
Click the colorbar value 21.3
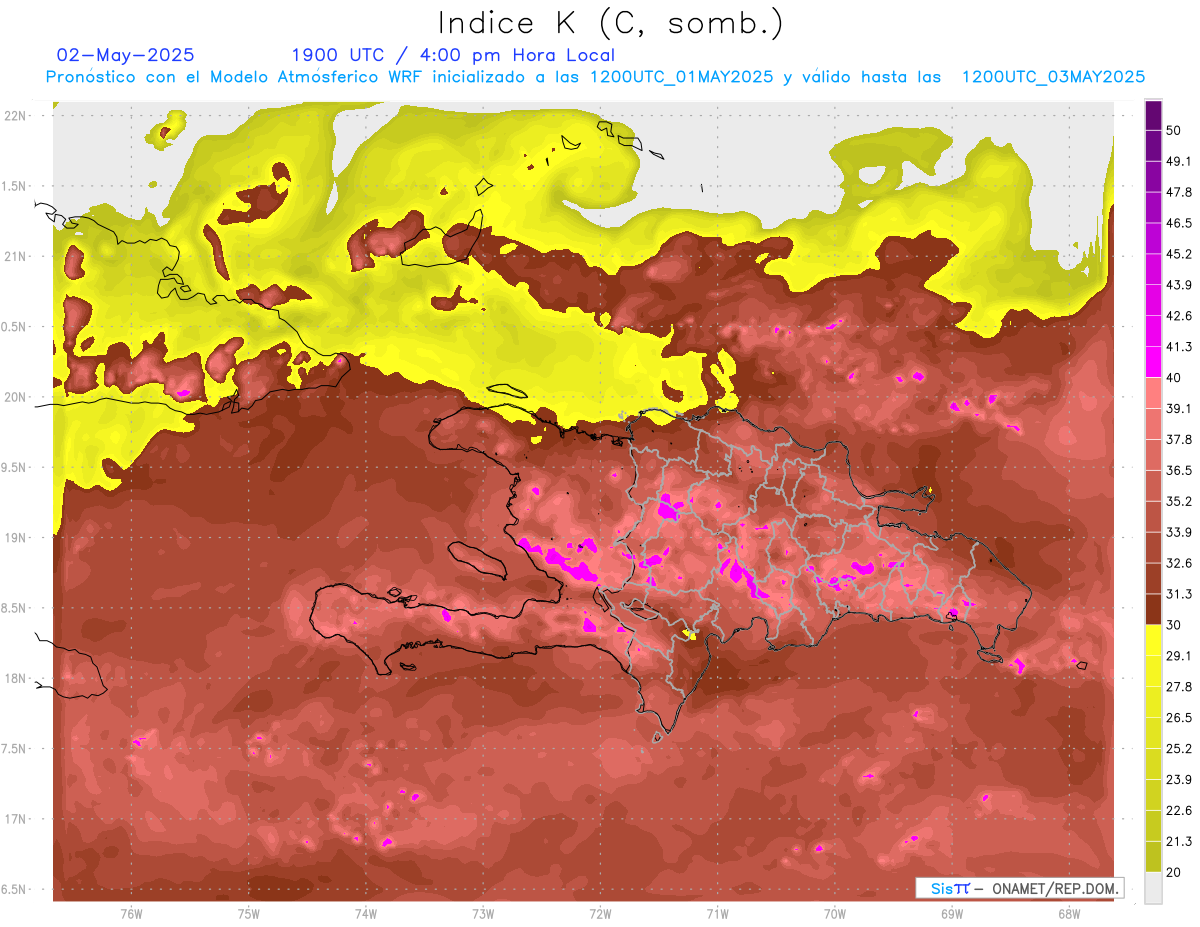1178,842
